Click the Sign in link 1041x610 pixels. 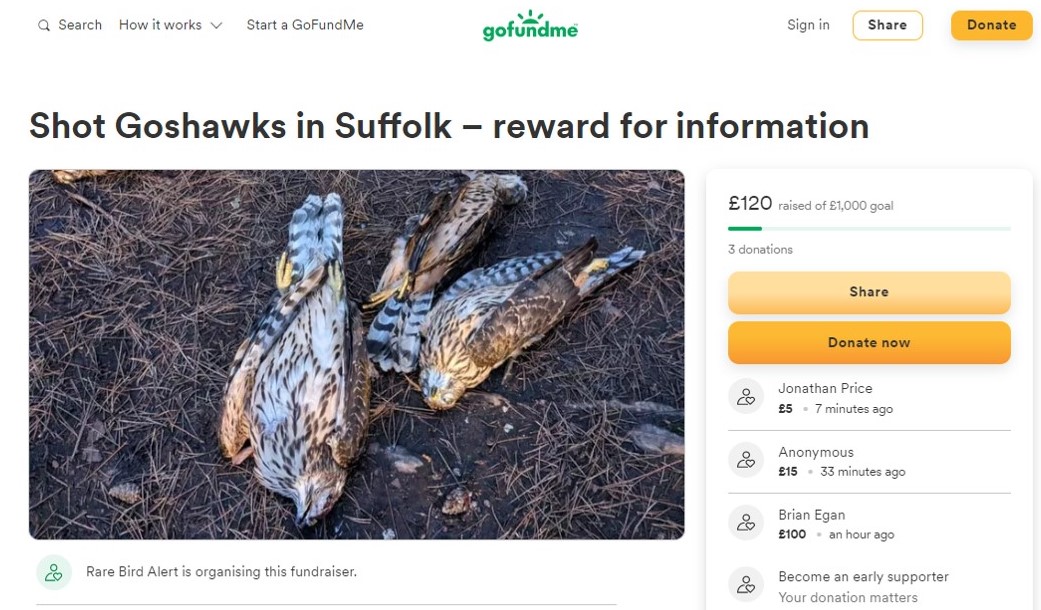808,25
